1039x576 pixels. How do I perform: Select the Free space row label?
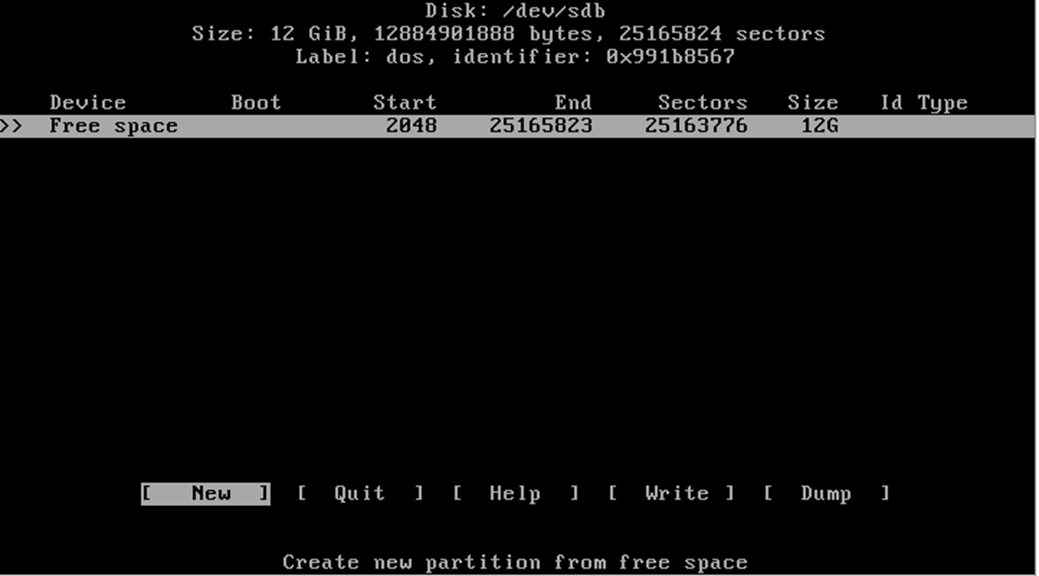[113, 126]
